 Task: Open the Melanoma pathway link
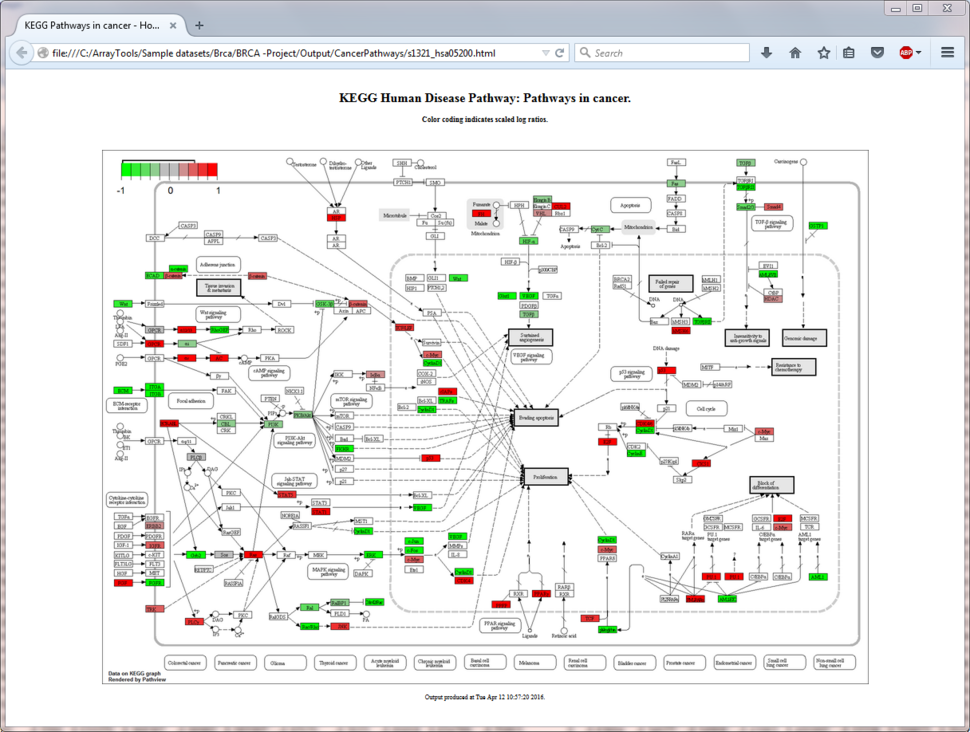[x=534, y=662]
